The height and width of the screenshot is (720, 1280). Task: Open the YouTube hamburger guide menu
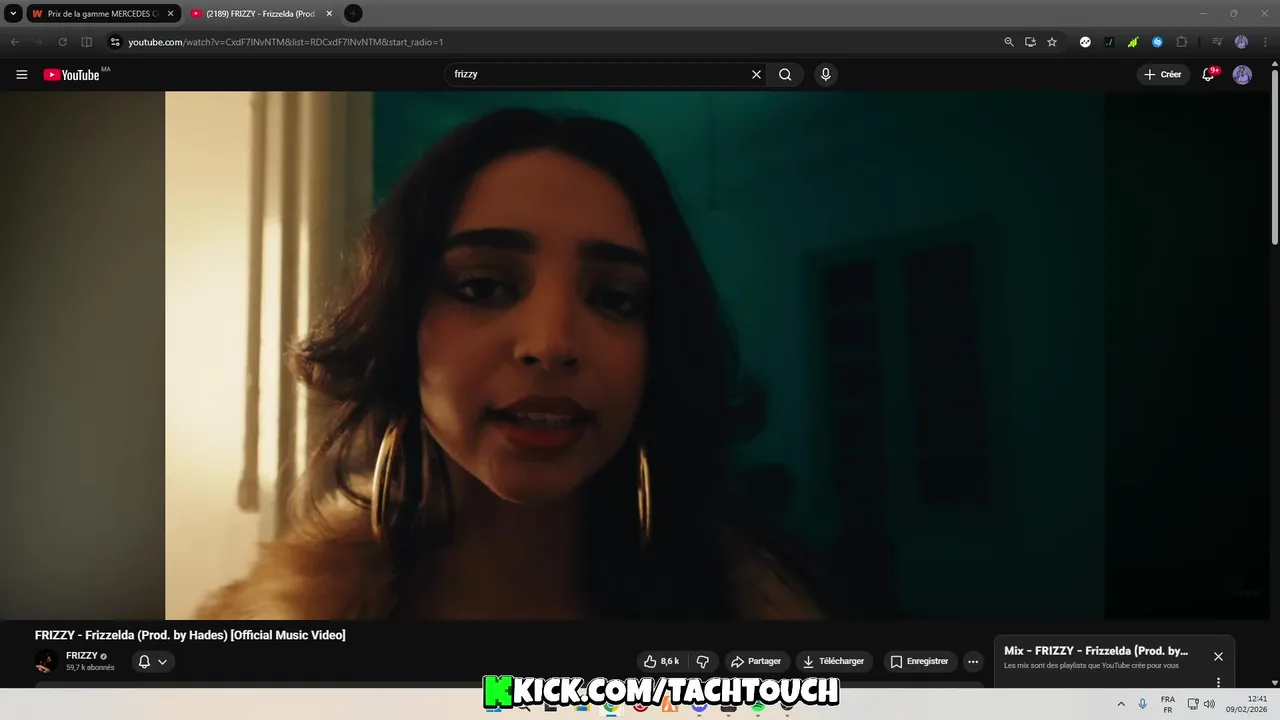[x=21, y=74]
